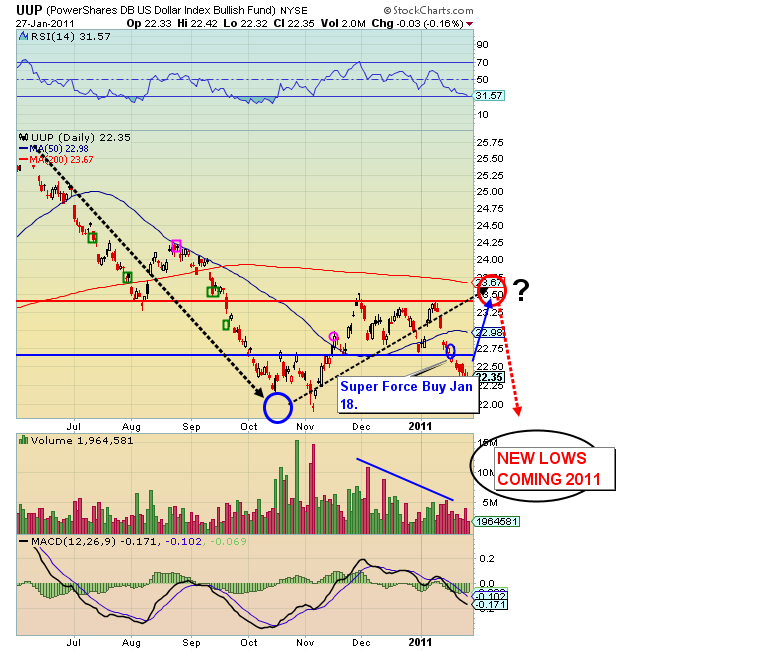This screenshot has height=651, width=770.
Task: Click the 5M volume axis label
Action: (490, 503)
